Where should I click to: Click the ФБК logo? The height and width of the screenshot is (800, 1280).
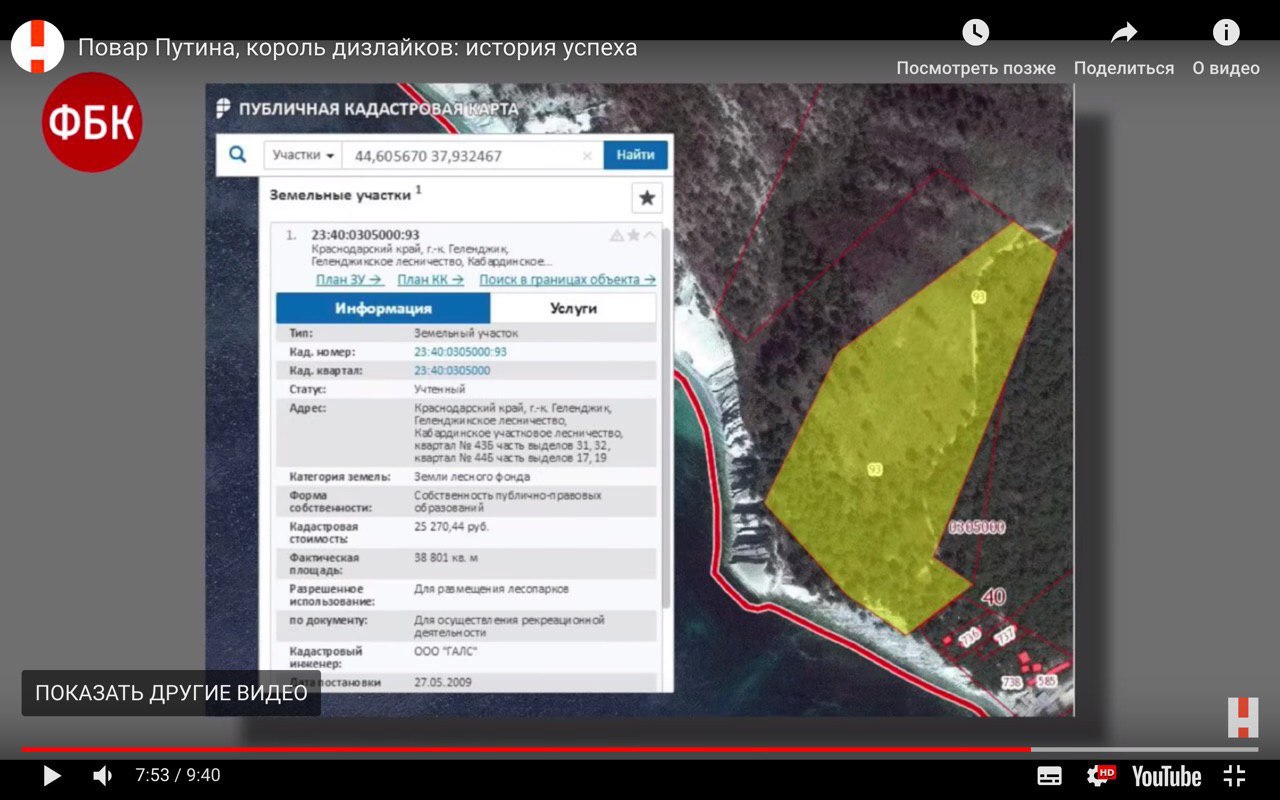[x=92, y=122]
